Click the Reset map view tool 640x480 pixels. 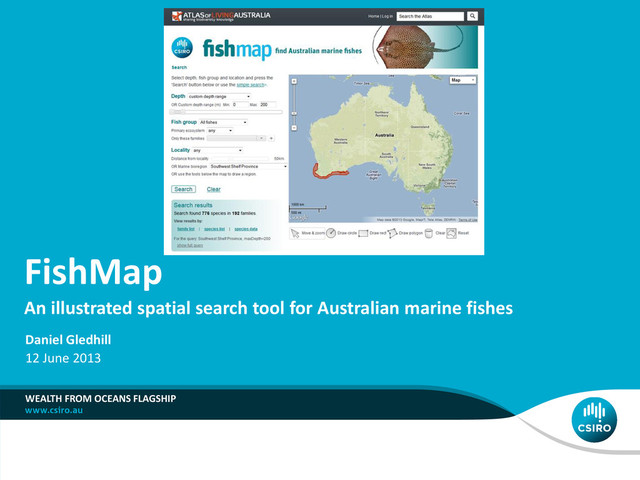point(457,233)
